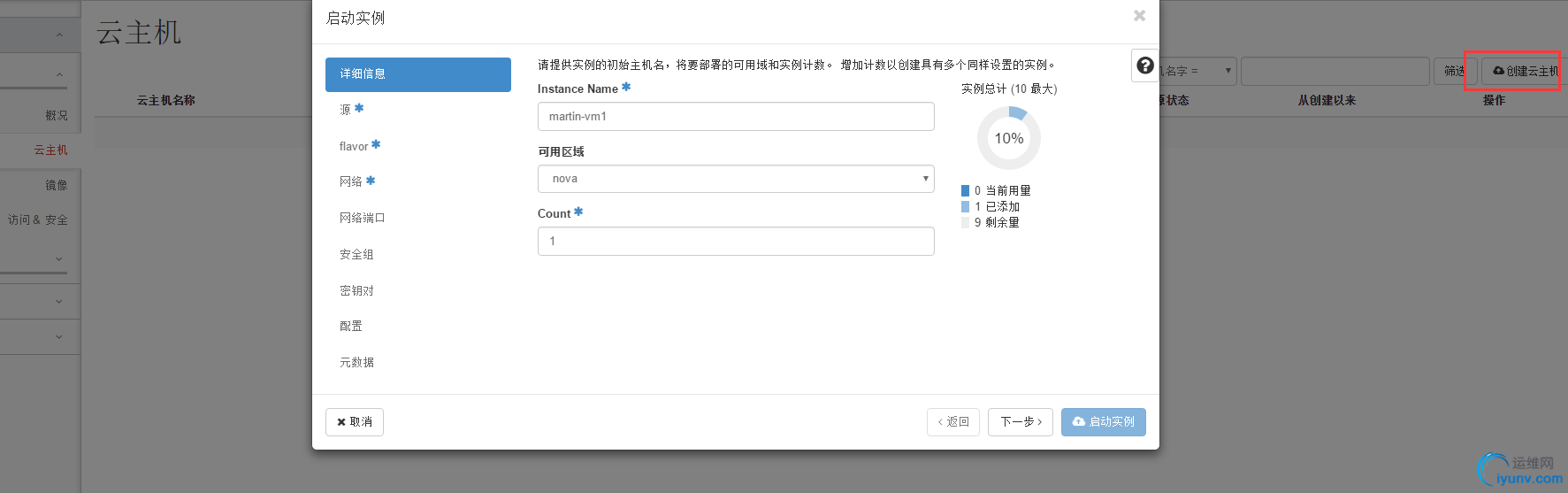Click the Count input field
Viewport: 1568px width, 493px height.
[x=736, y=242]
